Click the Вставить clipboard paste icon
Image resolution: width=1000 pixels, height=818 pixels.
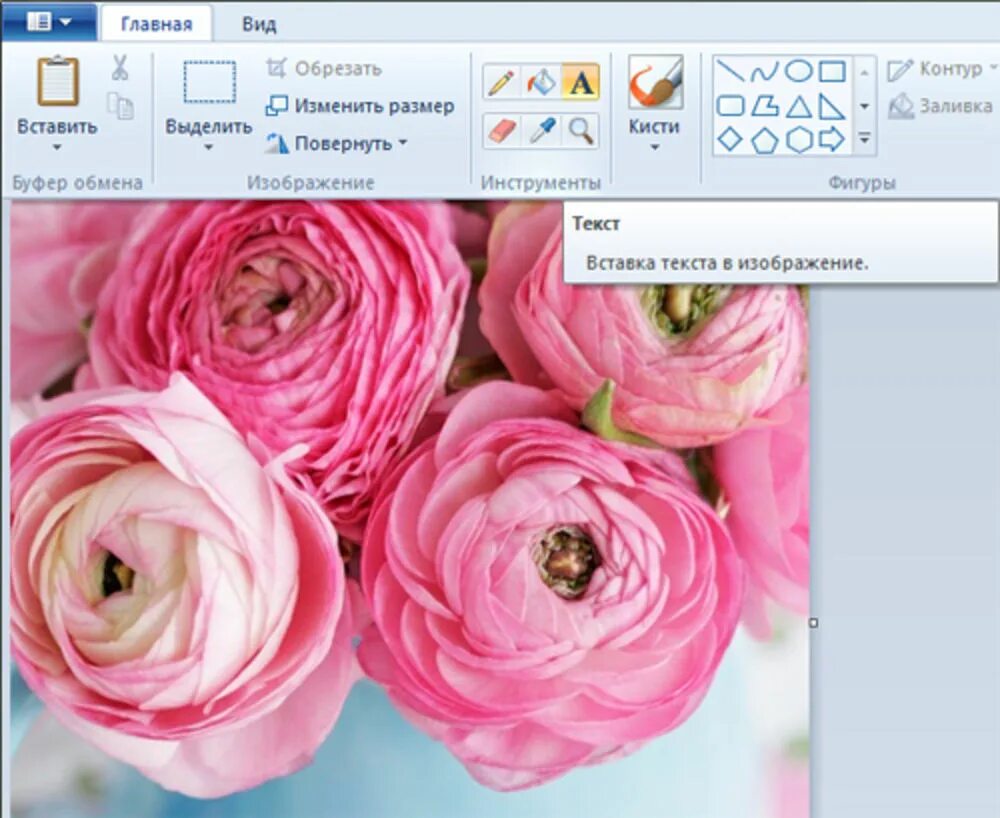(x=57, y=81)
